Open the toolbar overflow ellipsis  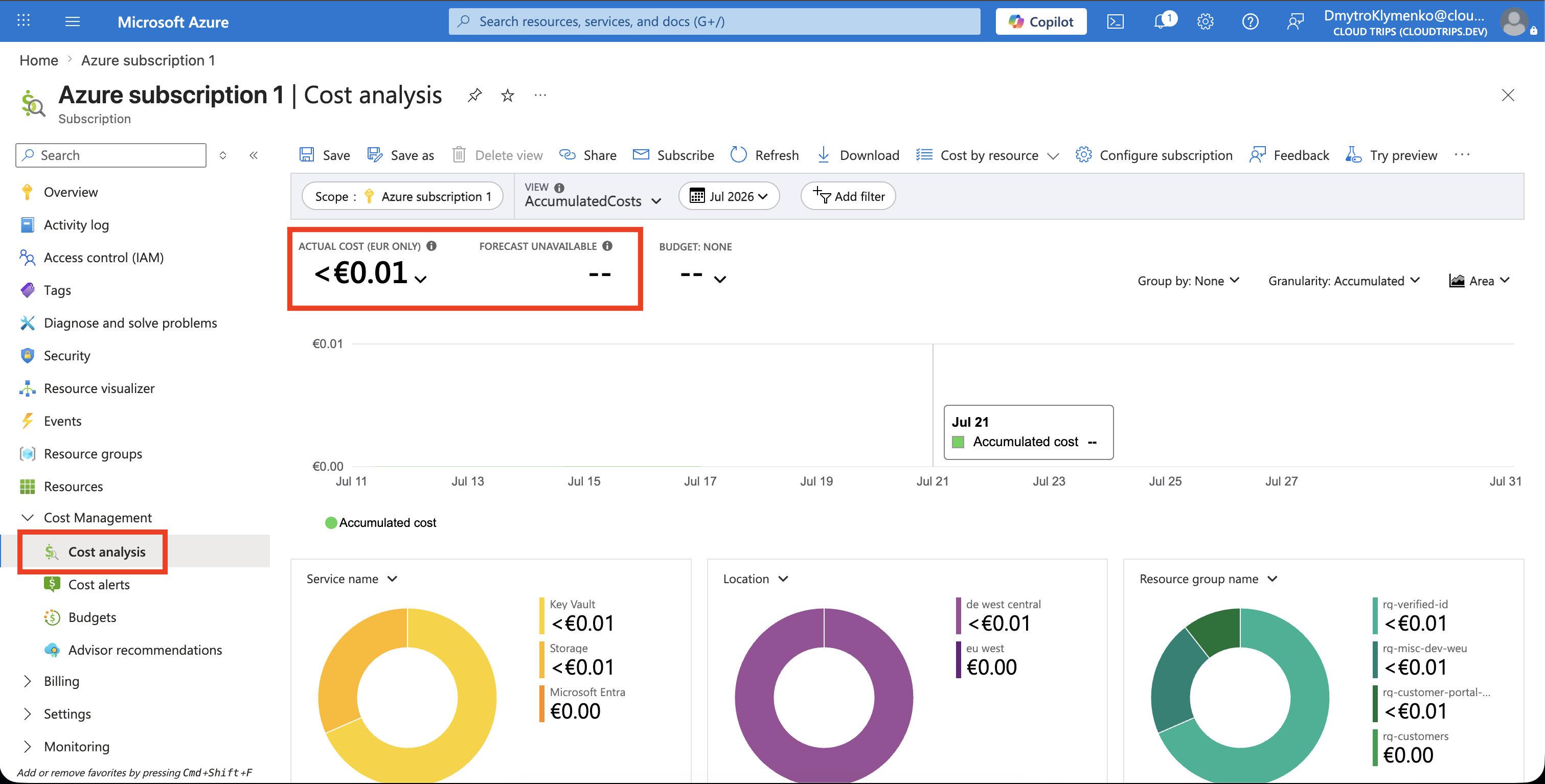pos(1462,155)
